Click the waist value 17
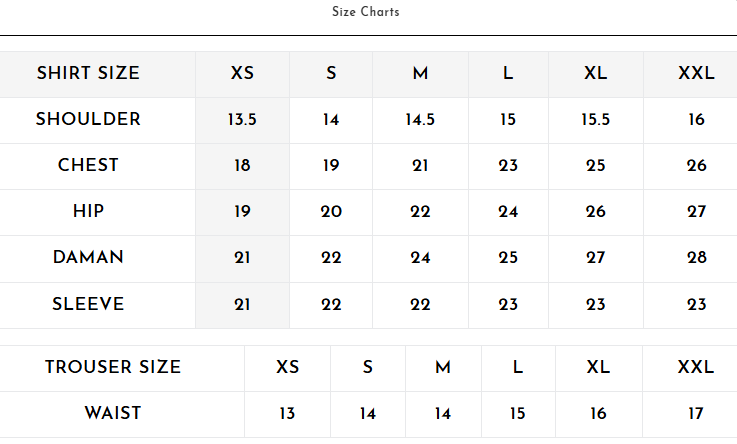Image resolution: width=737 pixels, height=444 pixels. pos(696,414)
